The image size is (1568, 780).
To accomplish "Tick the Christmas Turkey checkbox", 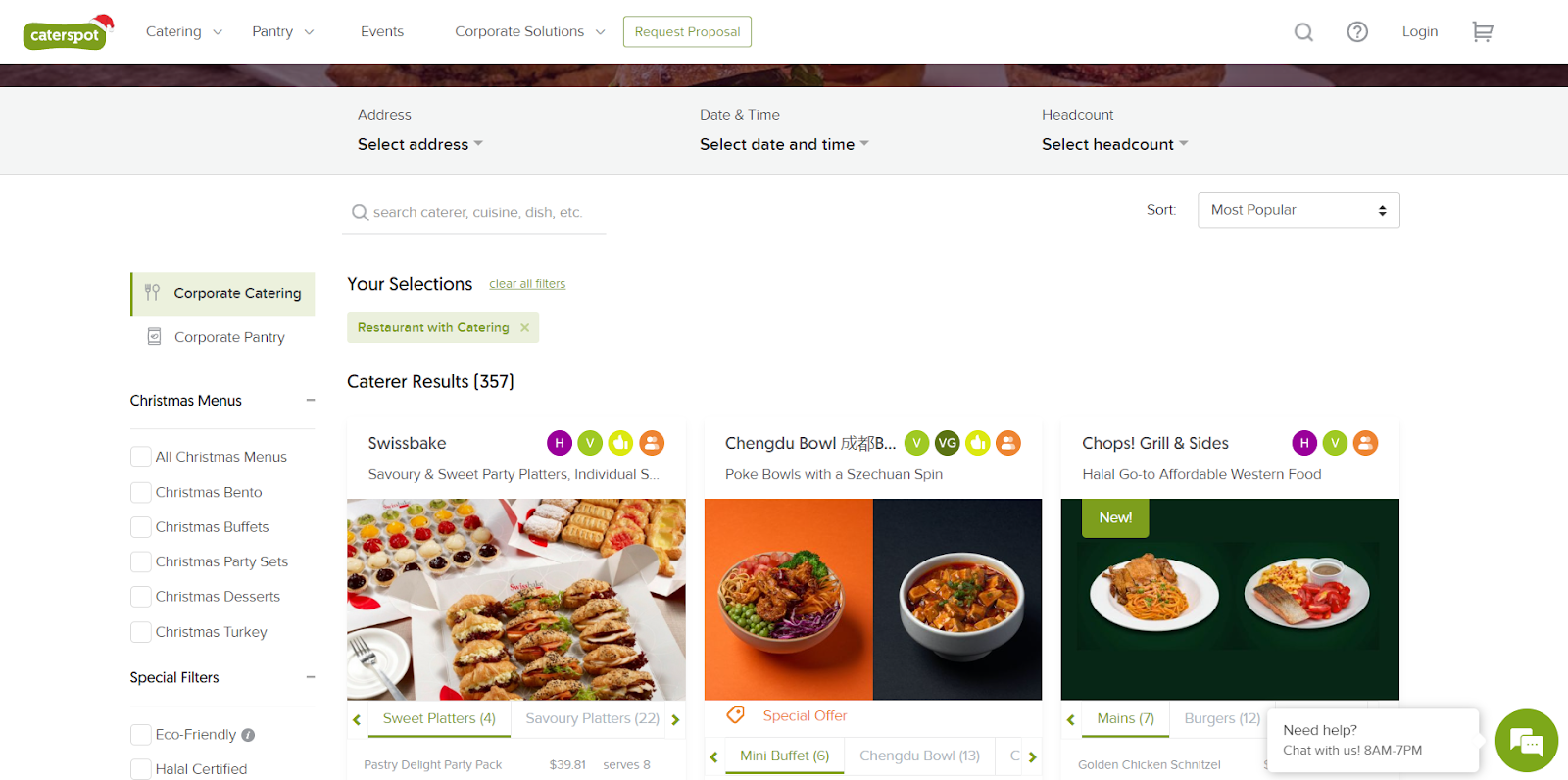I will 141,632.
